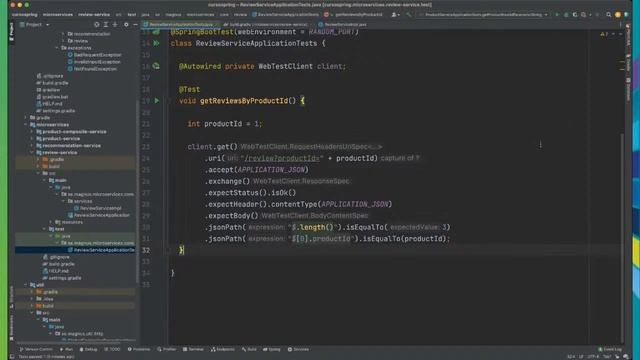This screenshot has height=360, width=640.
Task: Open the Endpoints tool window
Action: click(x=222, y=349)
